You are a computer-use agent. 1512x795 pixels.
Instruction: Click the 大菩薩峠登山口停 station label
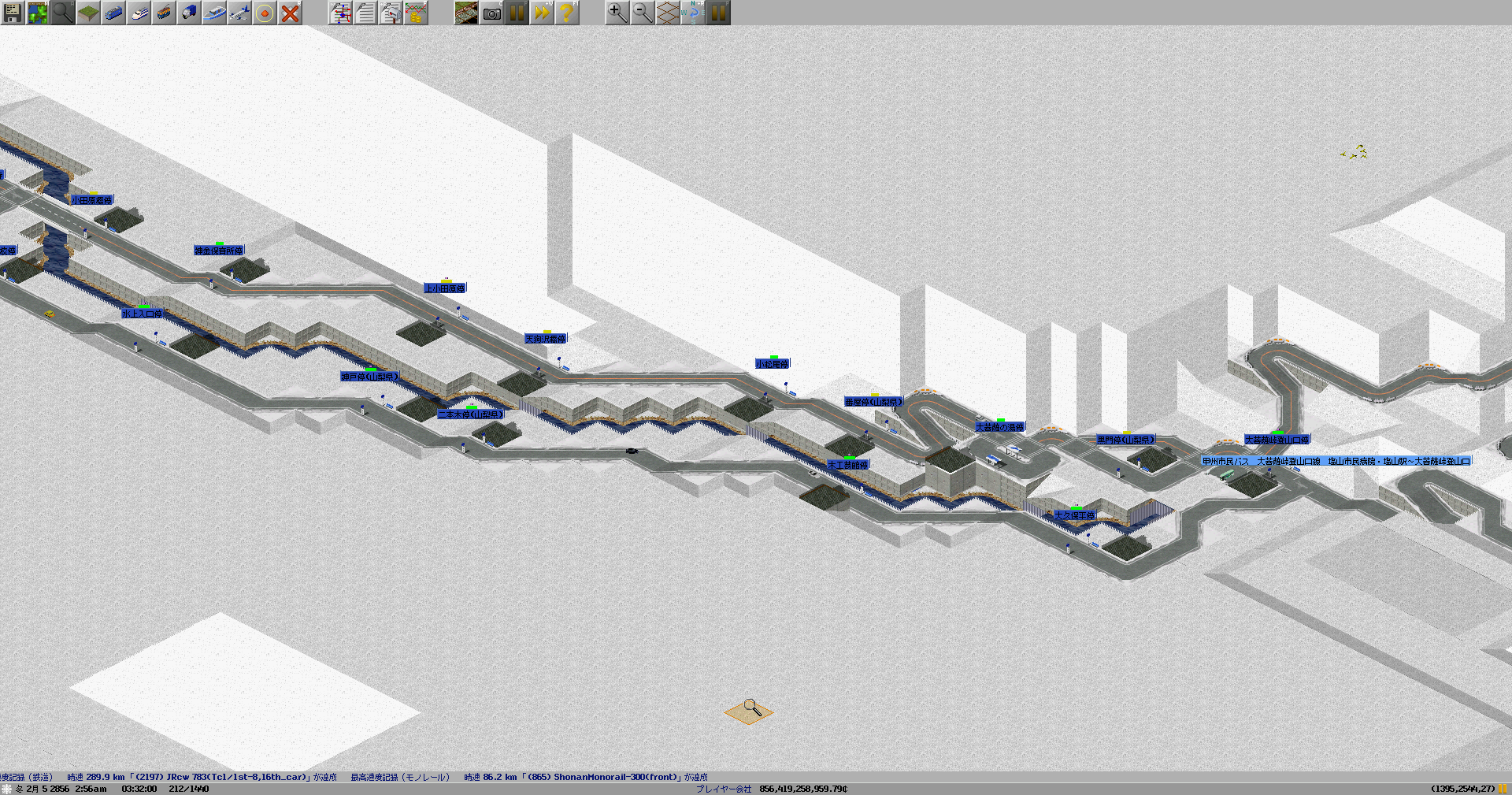point(1277,440)
